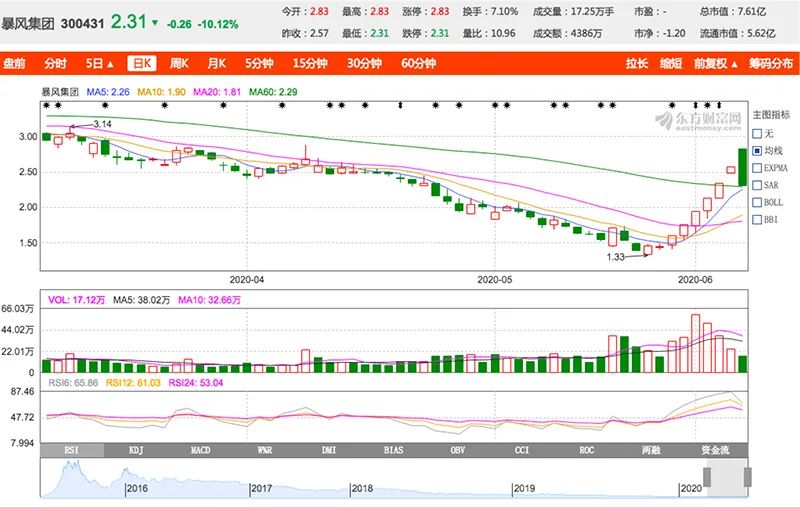Switch to the 盘前 pre-market tab
This screenshot has width=800, height=507.
pyautogui.click(x=14, y=63)
